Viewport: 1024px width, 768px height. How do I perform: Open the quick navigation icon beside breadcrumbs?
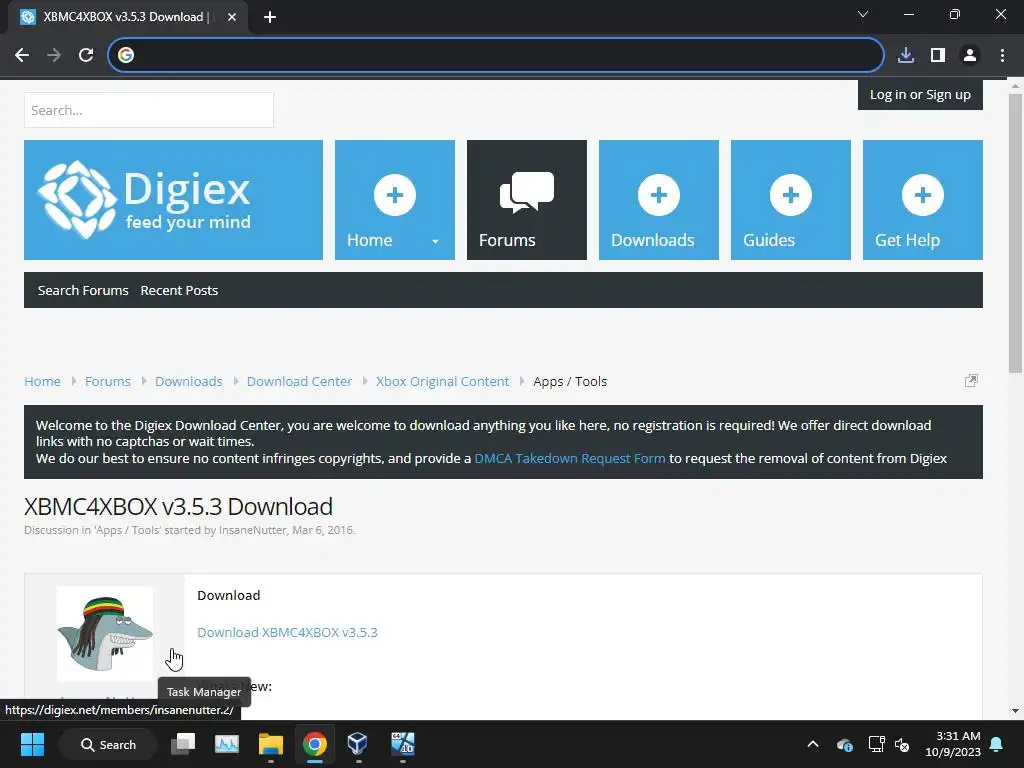tap(971, 381)
